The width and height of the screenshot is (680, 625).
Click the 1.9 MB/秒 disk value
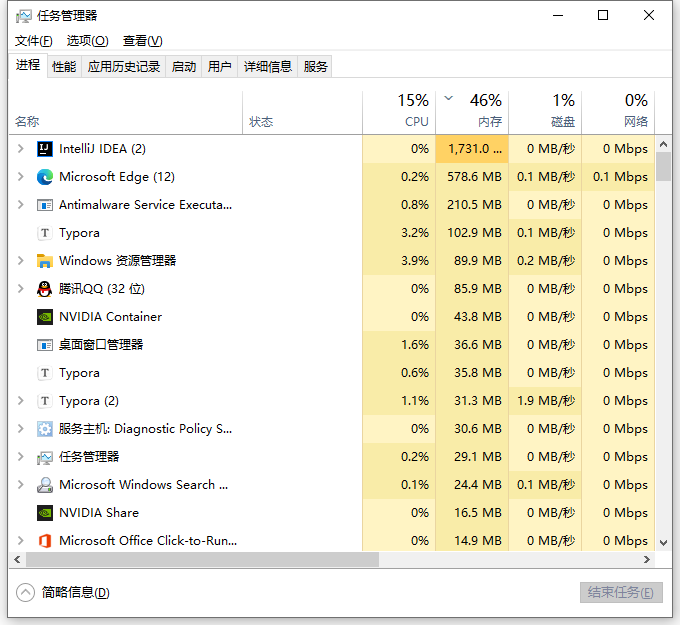[545, 401]
